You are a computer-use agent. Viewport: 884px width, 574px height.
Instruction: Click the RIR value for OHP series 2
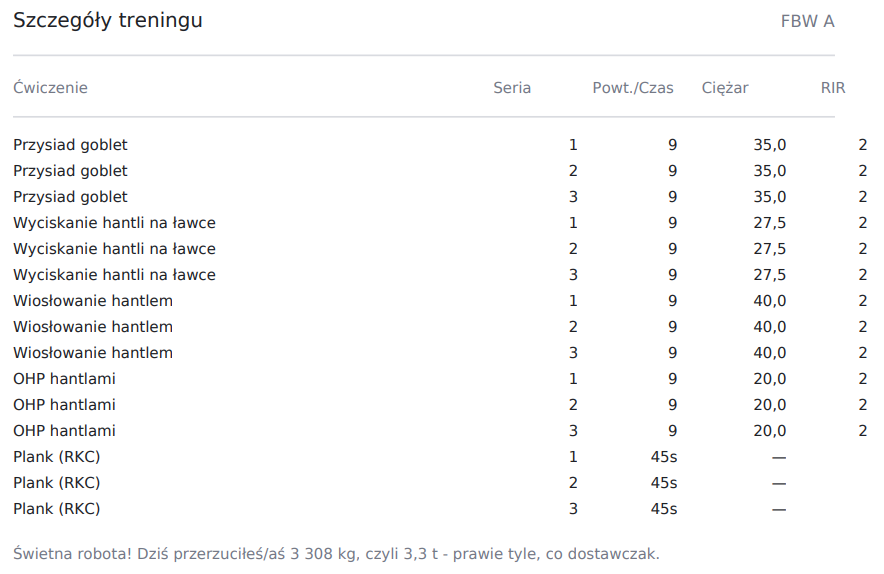[x=862, y=405]
